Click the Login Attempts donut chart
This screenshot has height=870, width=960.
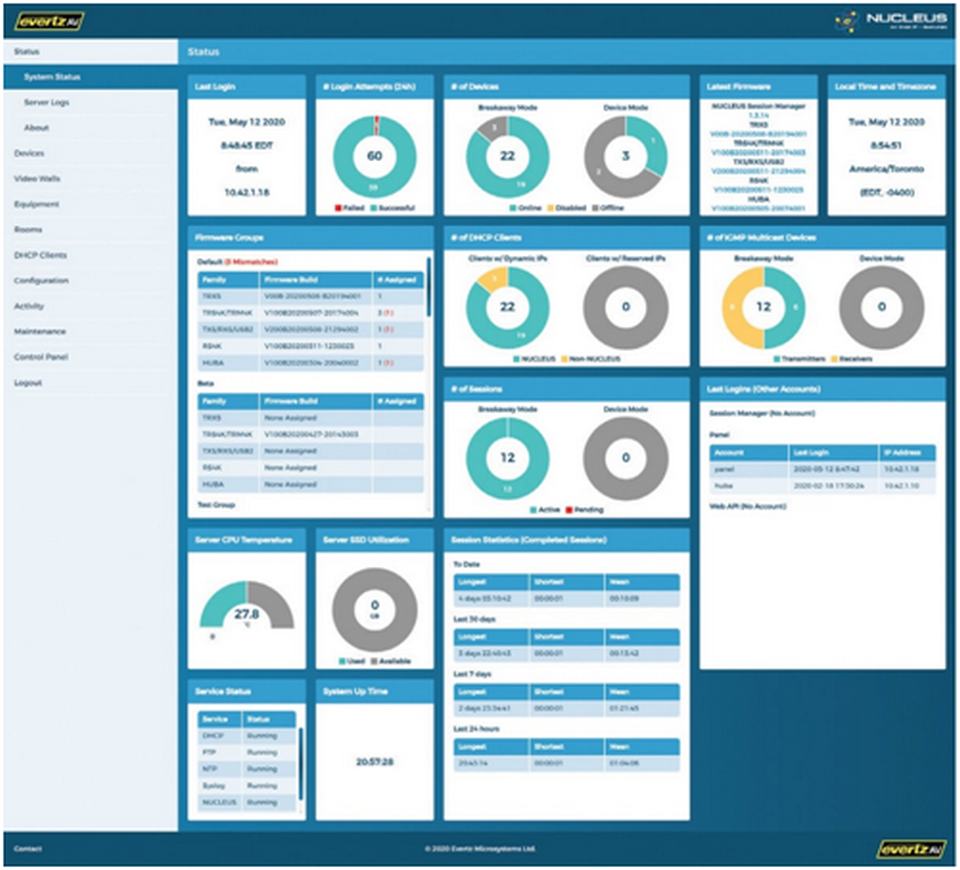[375, 156]
